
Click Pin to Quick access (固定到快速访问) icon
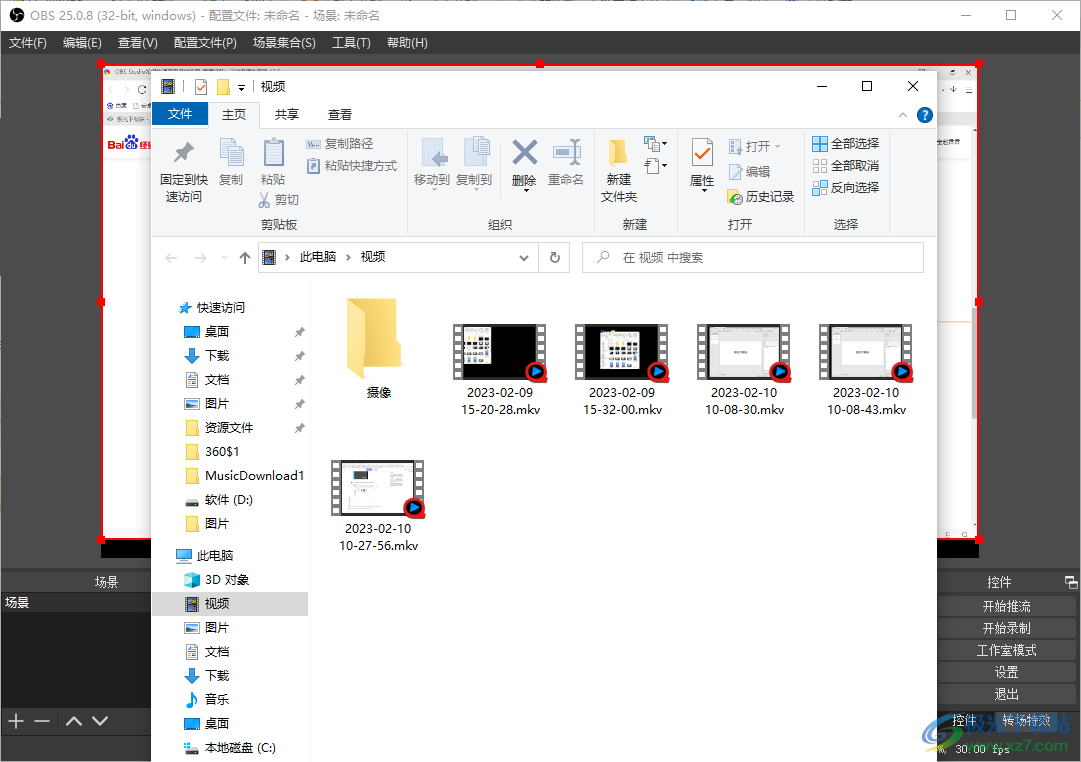(x=183, y=152)
